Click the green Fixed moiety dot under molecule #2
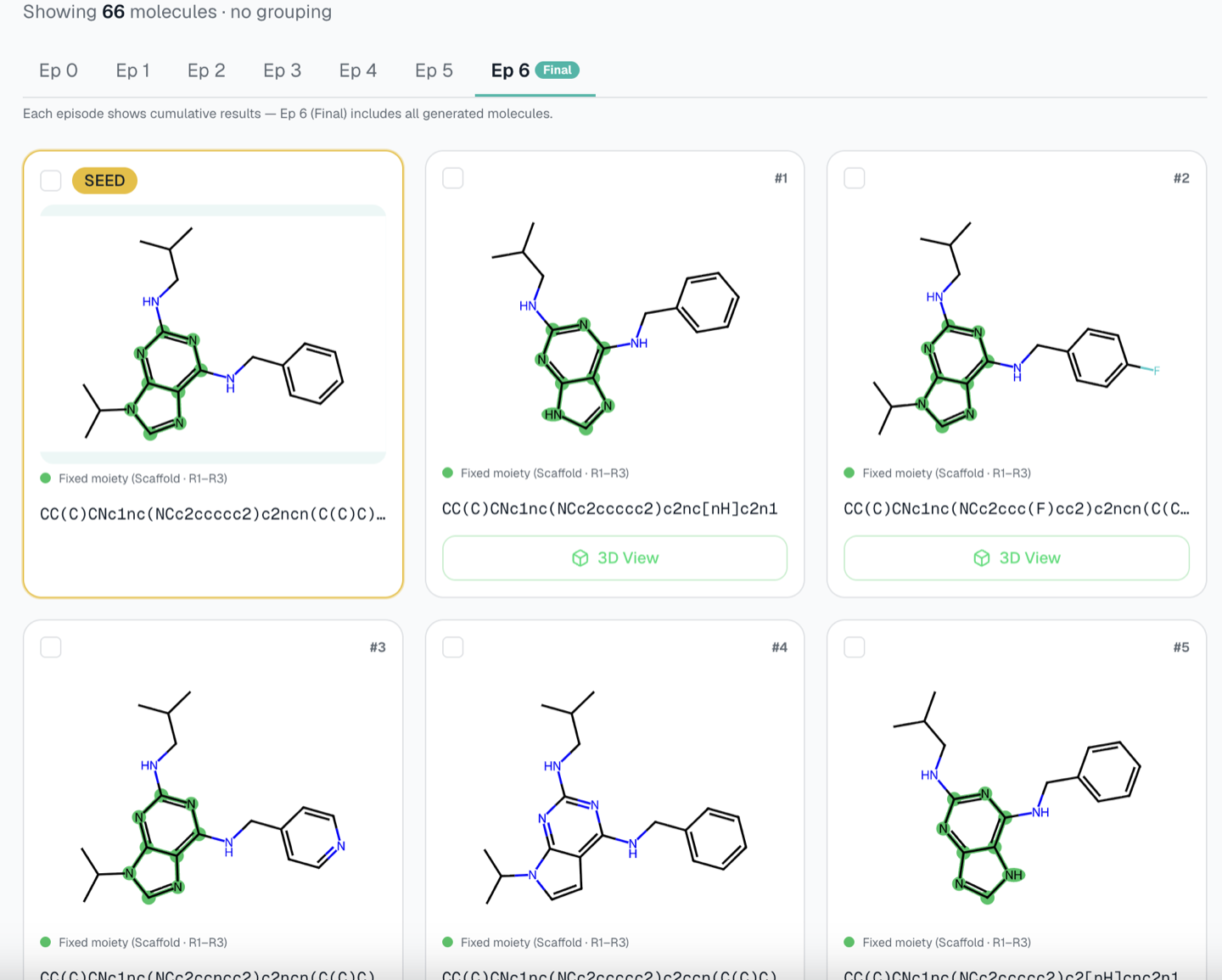This screenshot has width=1222, height=980. 849,473
